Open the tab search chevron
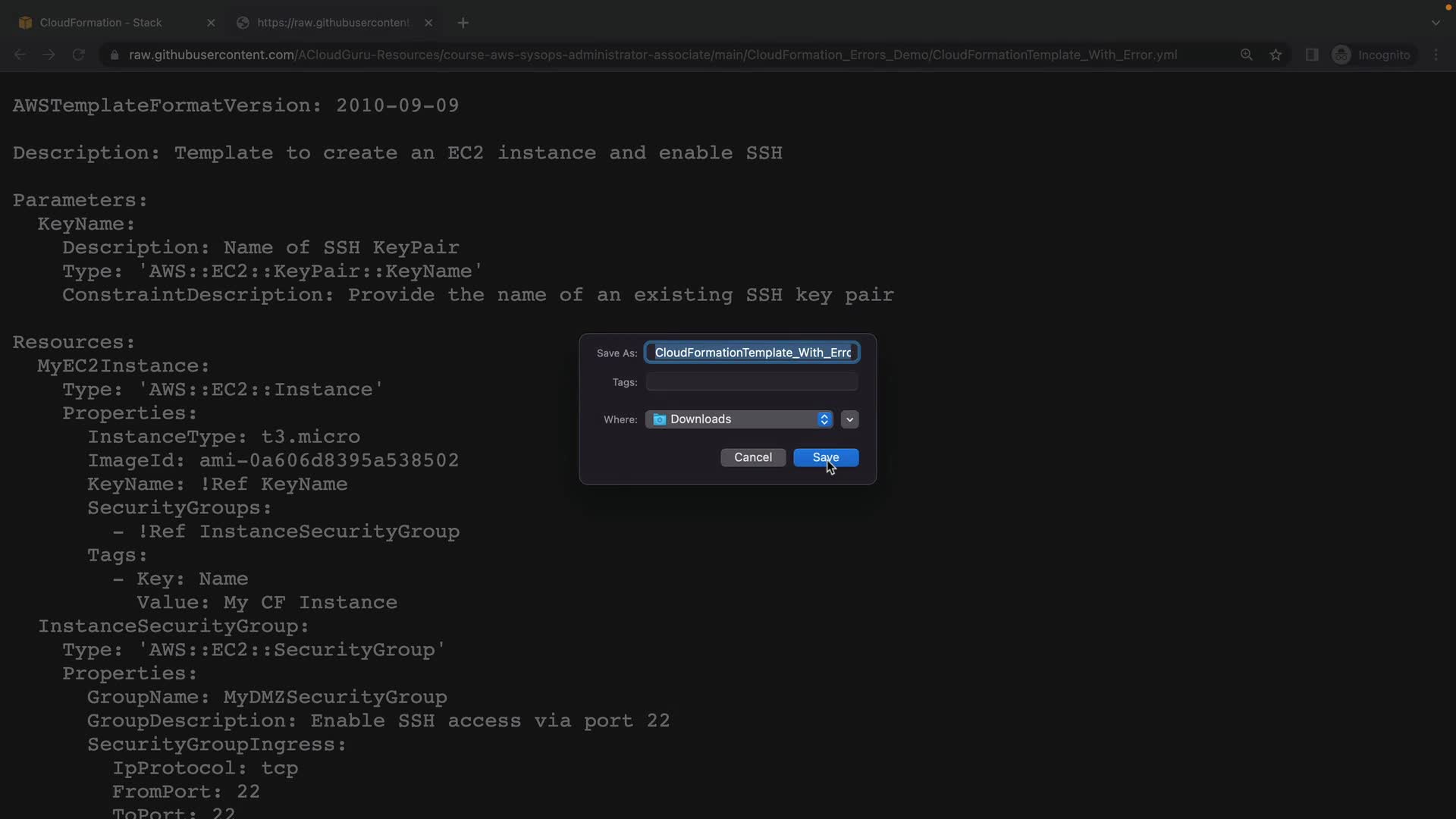 coord(1436,23)
